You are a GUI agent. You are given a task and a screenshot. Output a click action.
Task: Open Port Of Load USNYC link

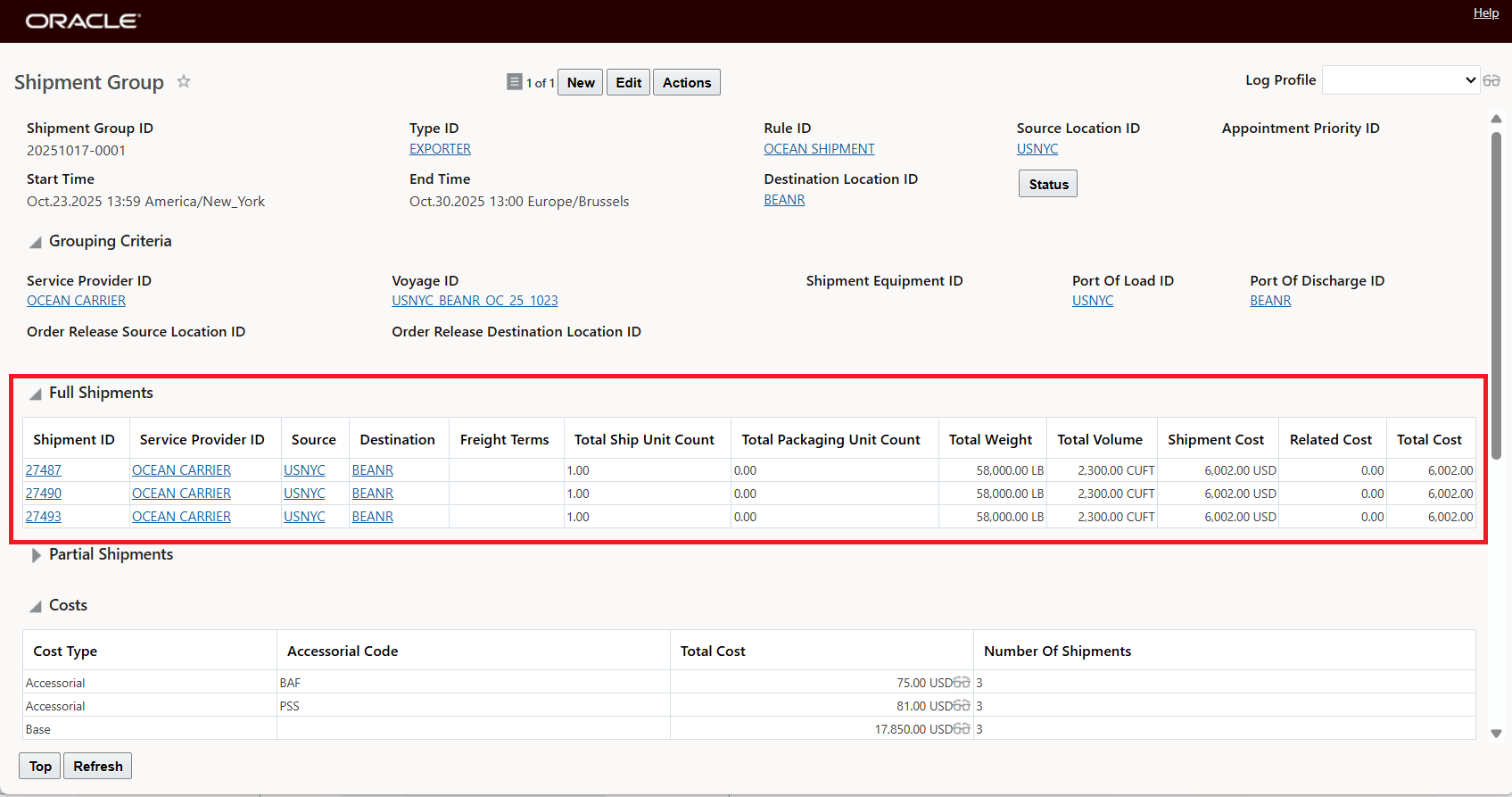(1093, 301)
